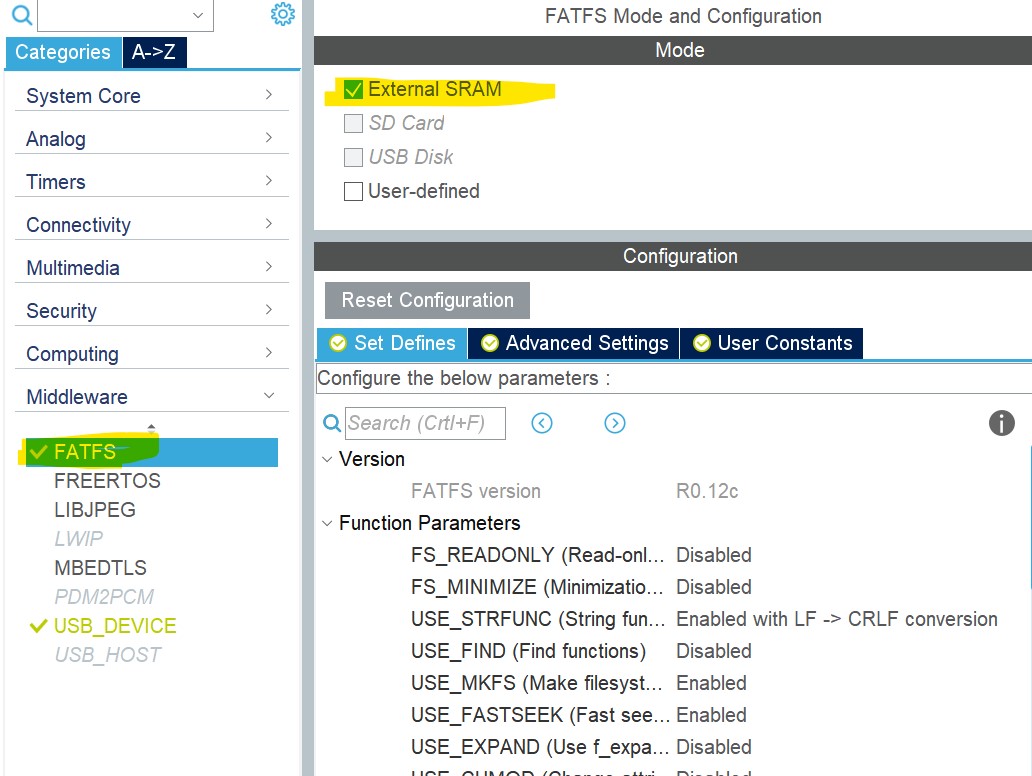Image resolution: width=1032 pixels, height=776 pixels.
Task: Change the FS_MINIMIZE Disabled value
Action: tap(713, 587)
